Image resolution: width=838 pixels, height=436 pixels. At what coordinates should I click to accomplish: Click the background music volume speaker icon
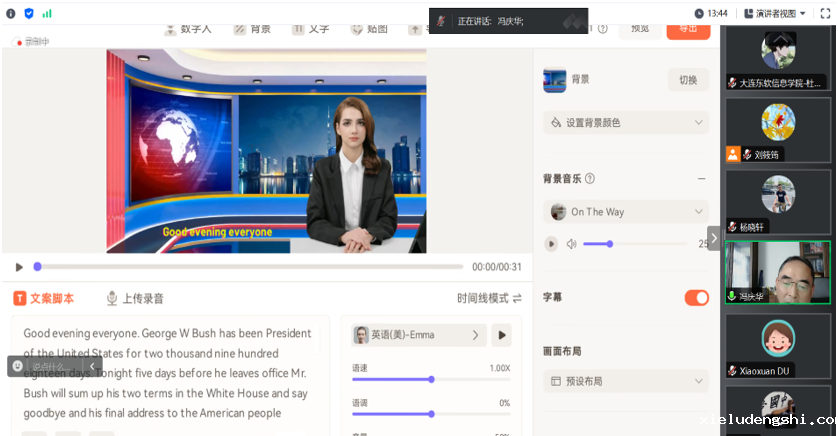coord(572,244)
